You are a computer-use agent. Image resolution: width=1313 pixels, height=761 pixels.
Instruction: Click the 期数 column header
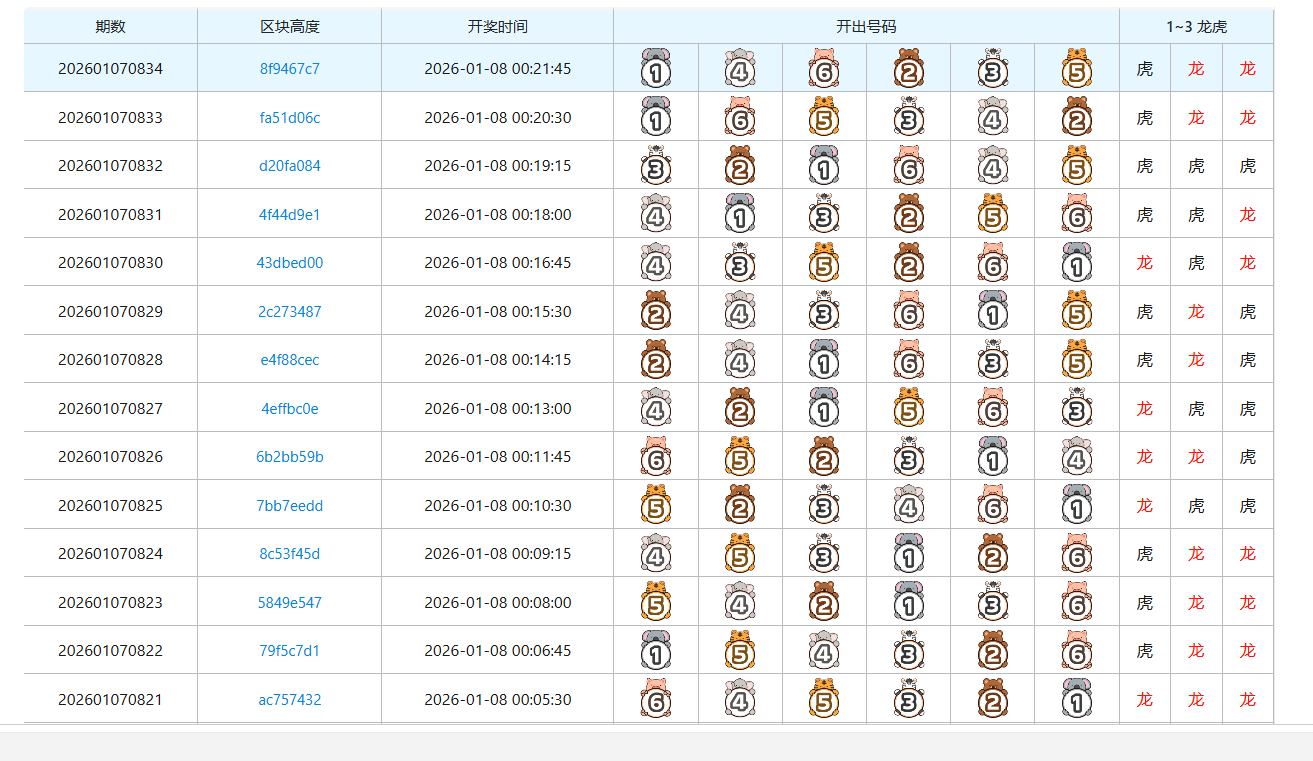110,27
